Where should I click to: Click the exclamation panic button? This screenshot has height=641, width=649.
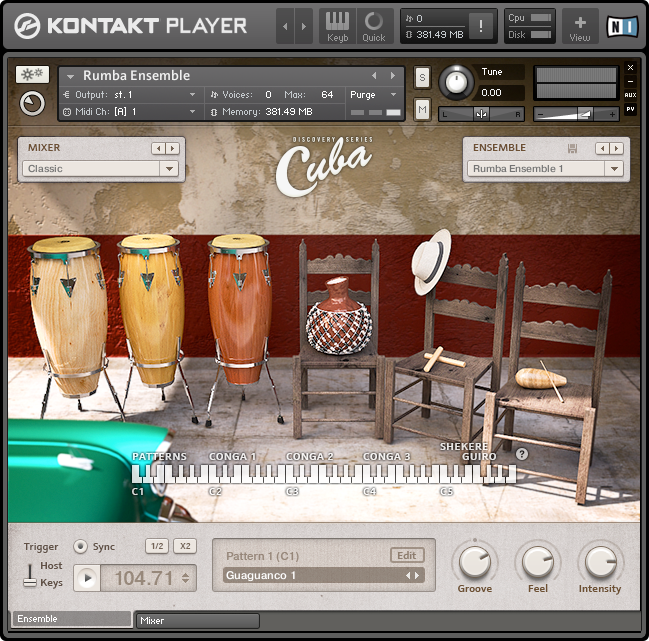point(481,26)
